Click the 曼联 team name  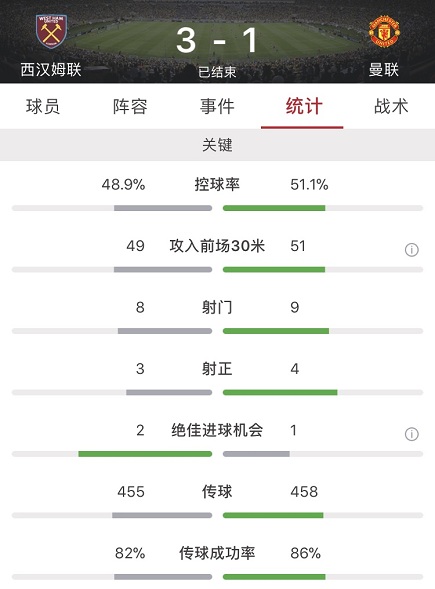click(384, 69)
